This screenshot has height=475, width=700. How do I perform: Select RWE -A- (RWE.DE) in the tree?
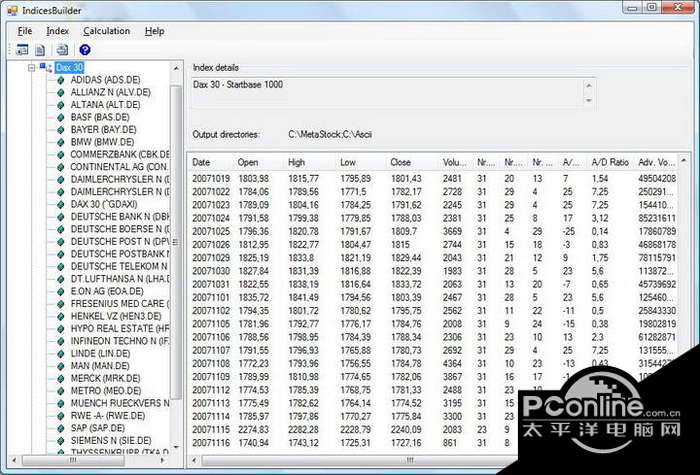(x=108, y=416)
